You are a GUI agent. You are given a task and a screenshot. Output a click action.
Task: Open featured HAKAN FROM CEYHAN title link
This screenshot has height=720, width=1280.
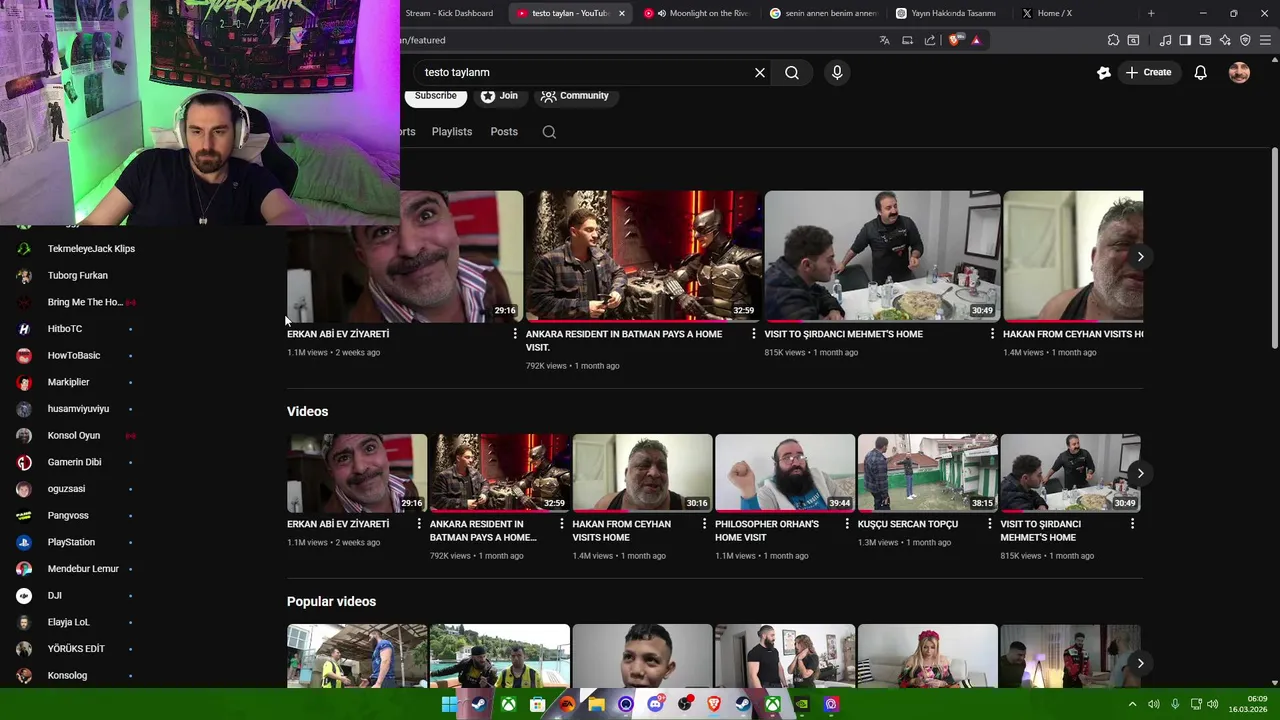pyautogui.click(x=1073, y=334)
